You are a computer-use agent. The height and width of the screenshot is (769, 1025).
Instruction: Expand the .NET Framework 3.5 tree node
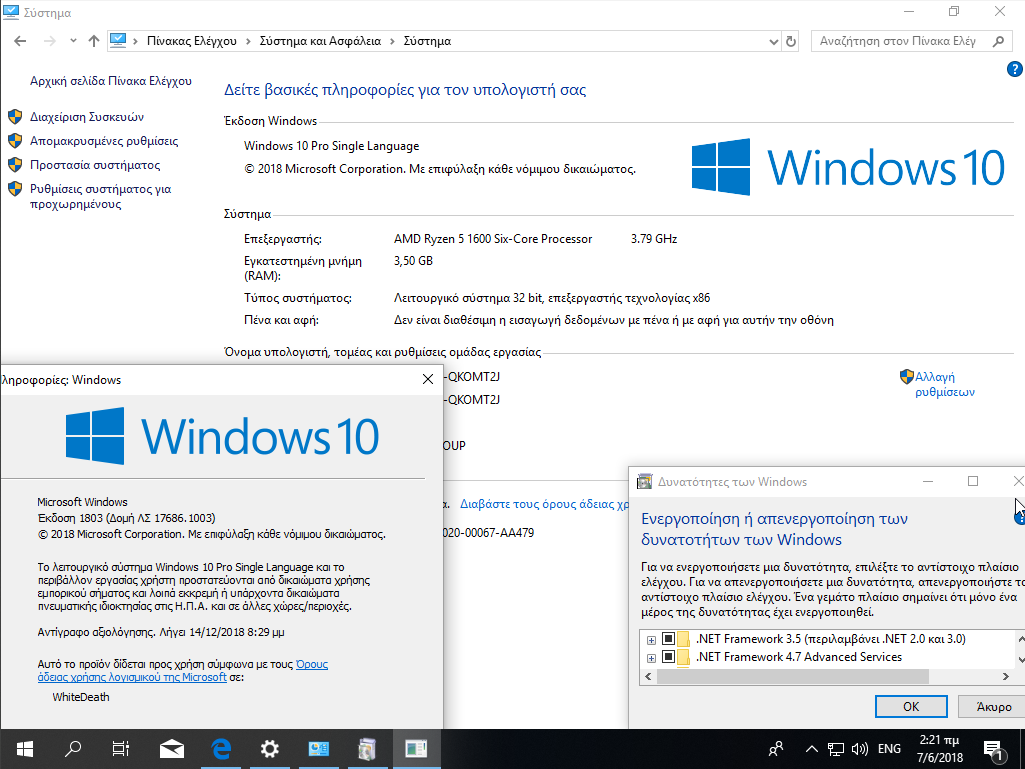651,640
